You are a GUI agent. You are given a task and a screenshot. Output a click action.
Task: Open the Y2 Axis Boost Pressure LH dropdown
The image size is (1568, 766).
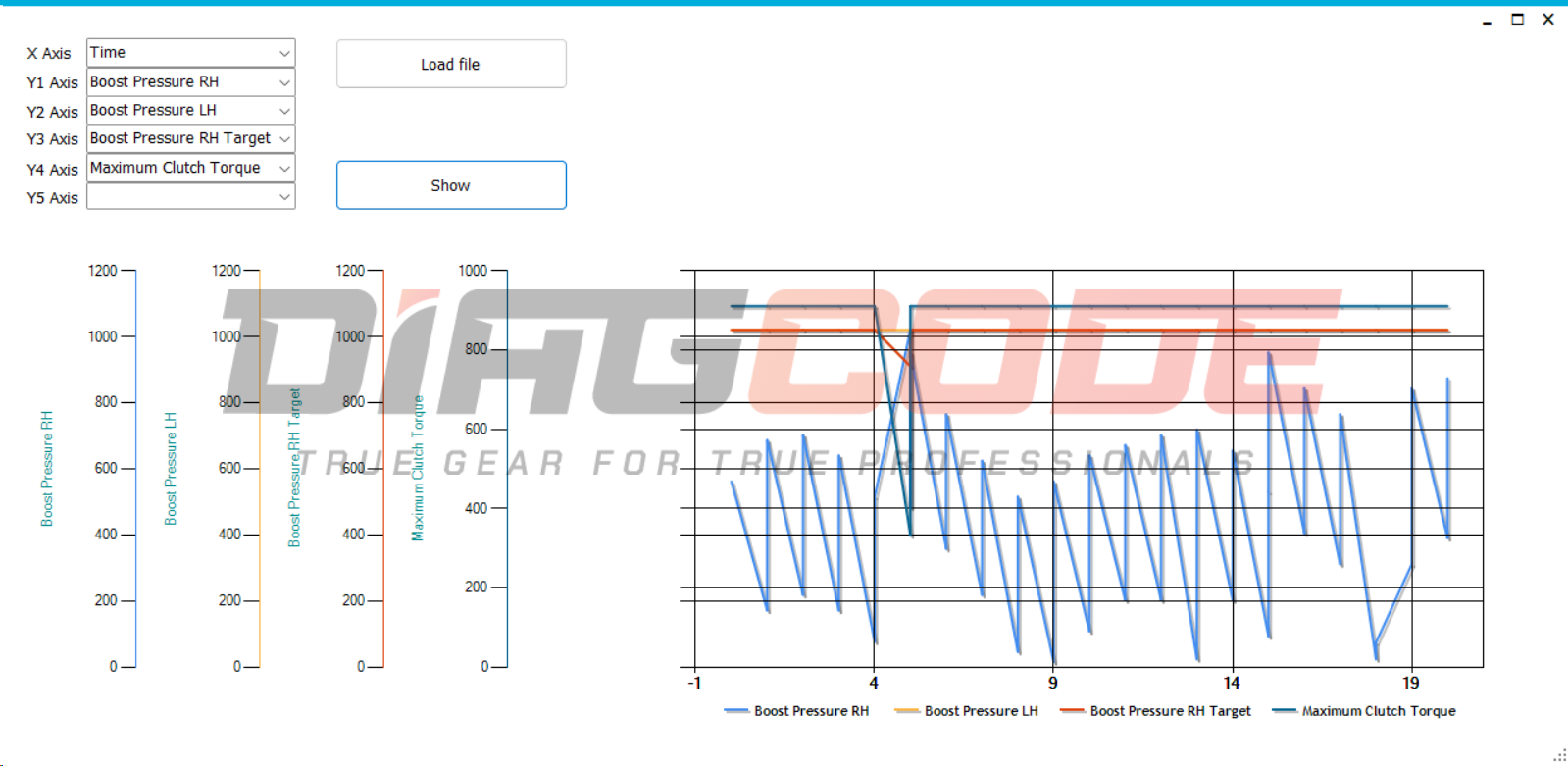click(x=191, y=111)
